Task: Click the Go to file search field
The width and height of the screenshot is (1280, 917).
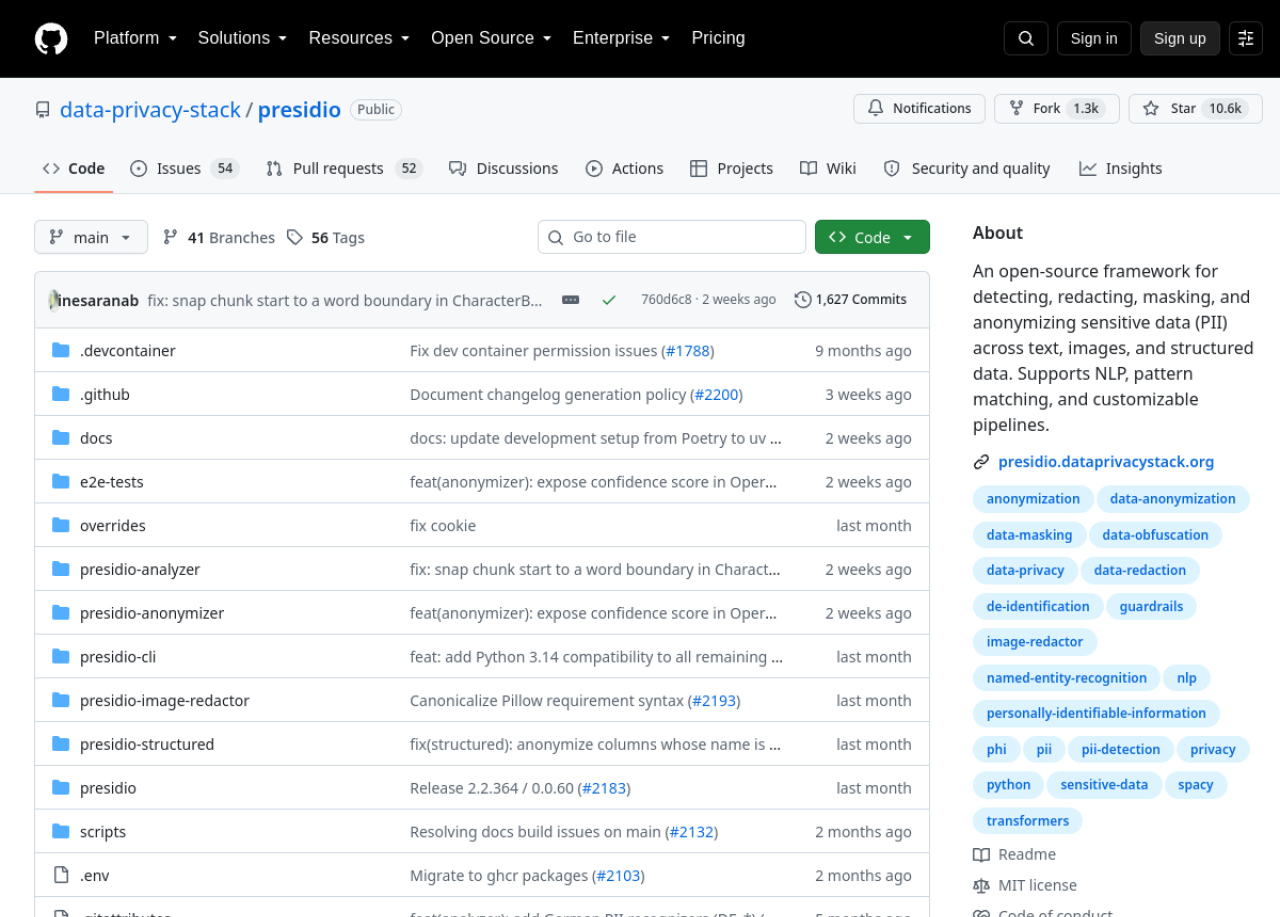Action: (672, 237)
